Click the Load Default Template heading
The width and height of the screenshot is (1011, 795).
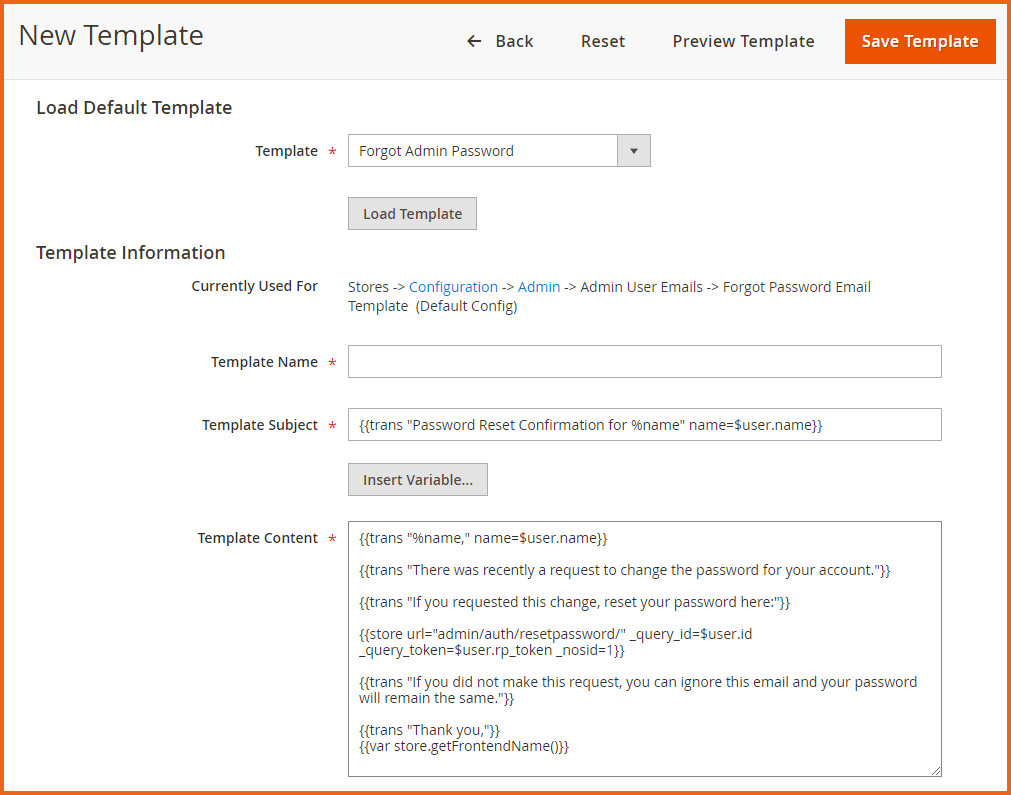(x=134, y=108)
